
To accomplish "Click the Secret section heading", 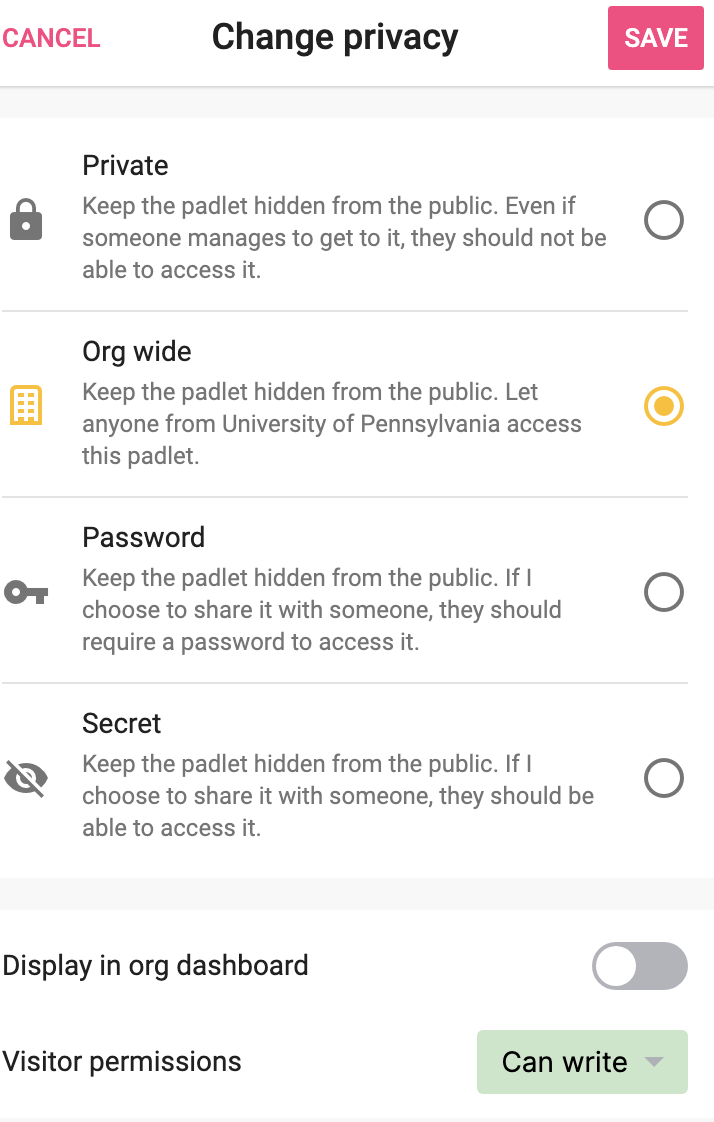I will tap(121, 723).
